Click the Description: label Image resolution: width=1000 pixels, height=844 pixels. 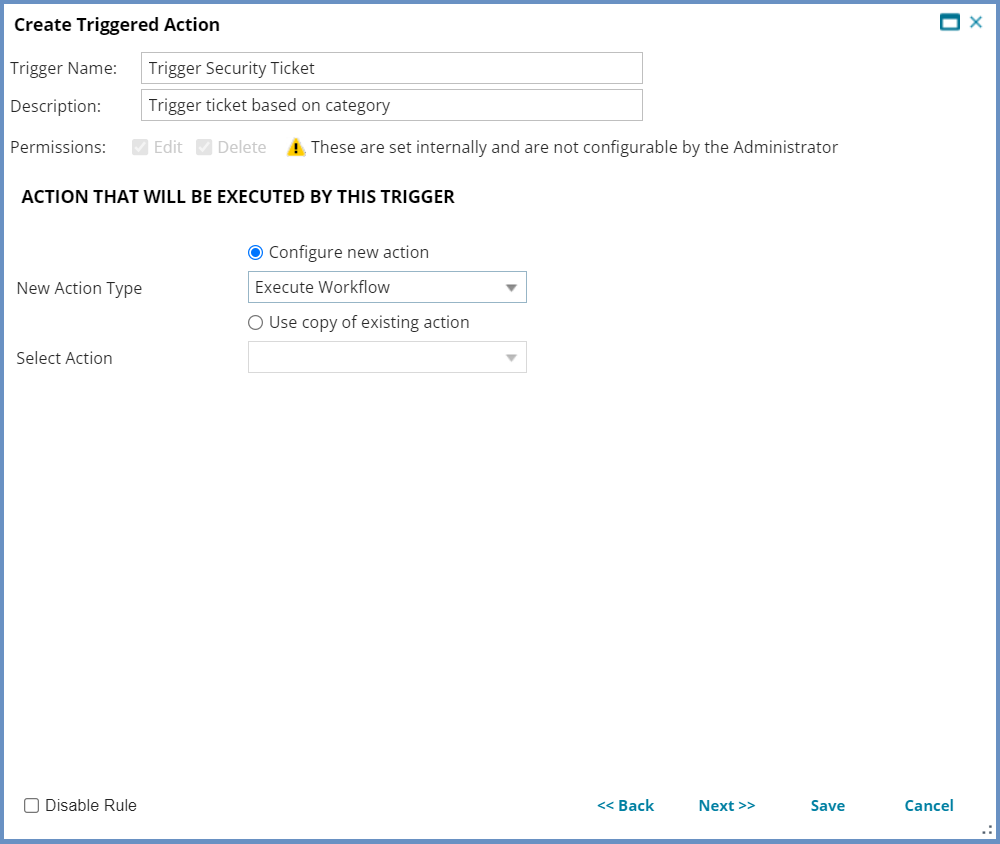click(x=55, y=106)
